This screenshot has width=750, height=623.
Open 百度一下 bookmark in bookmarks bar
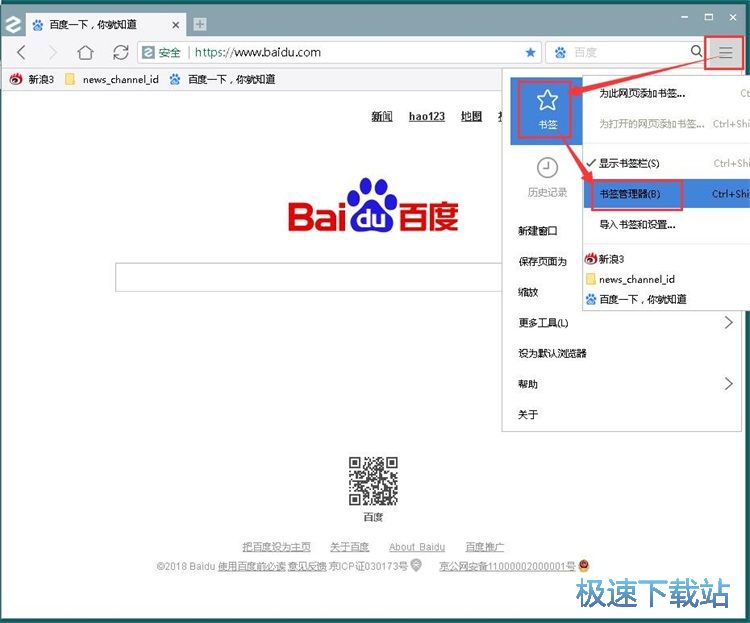223,79
